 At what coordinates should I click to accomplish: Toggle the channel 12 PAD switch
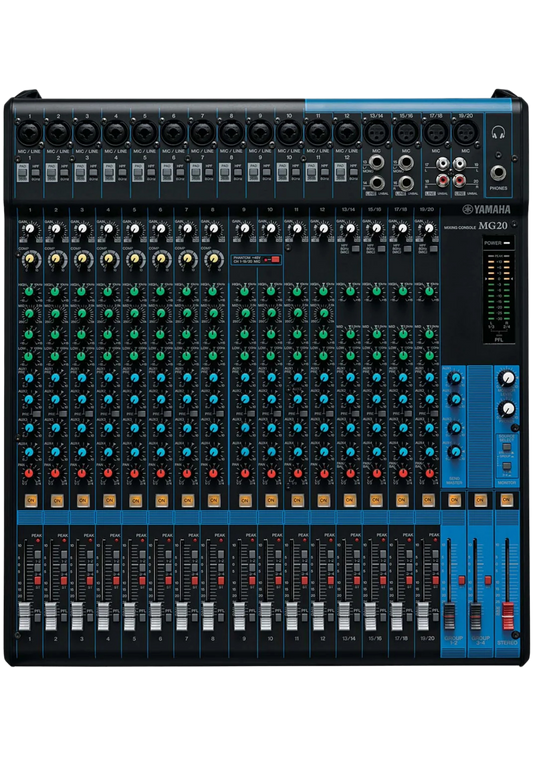click(x=340, y=173)
